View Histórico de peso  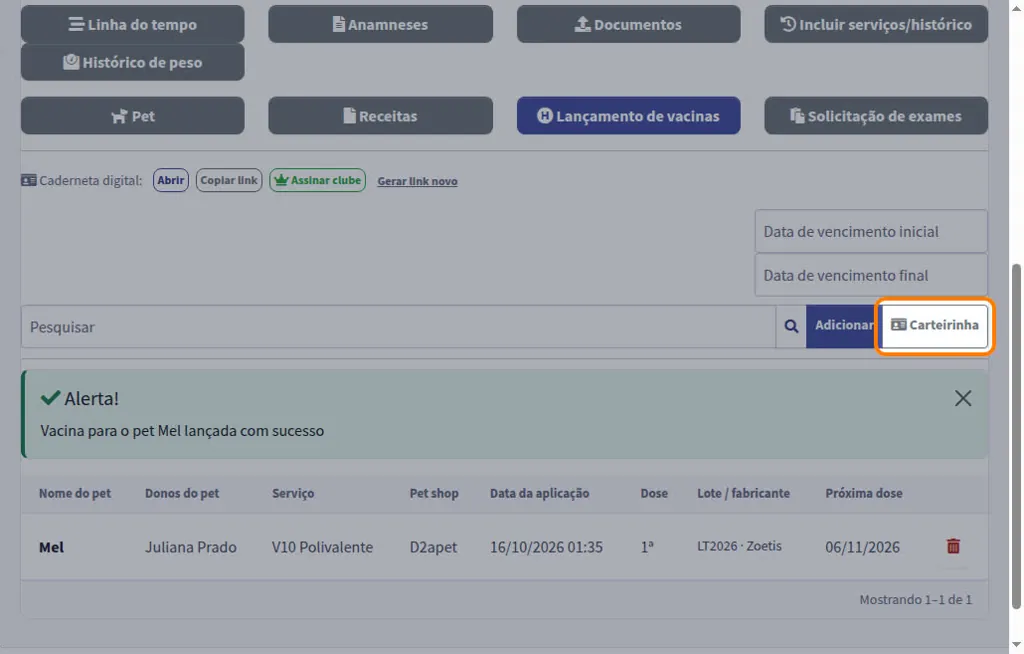[133, 62]
